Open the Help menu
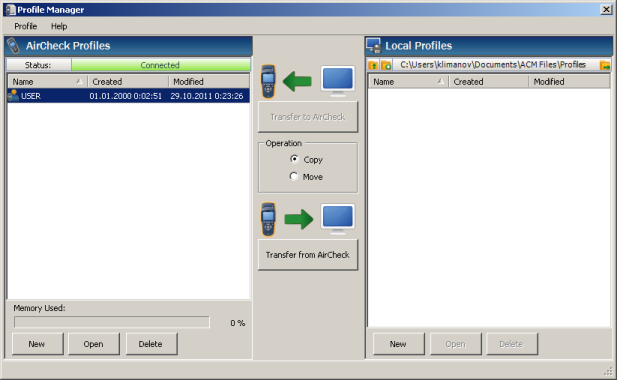Viewport: 617px width, 380px height. [59, 26]
